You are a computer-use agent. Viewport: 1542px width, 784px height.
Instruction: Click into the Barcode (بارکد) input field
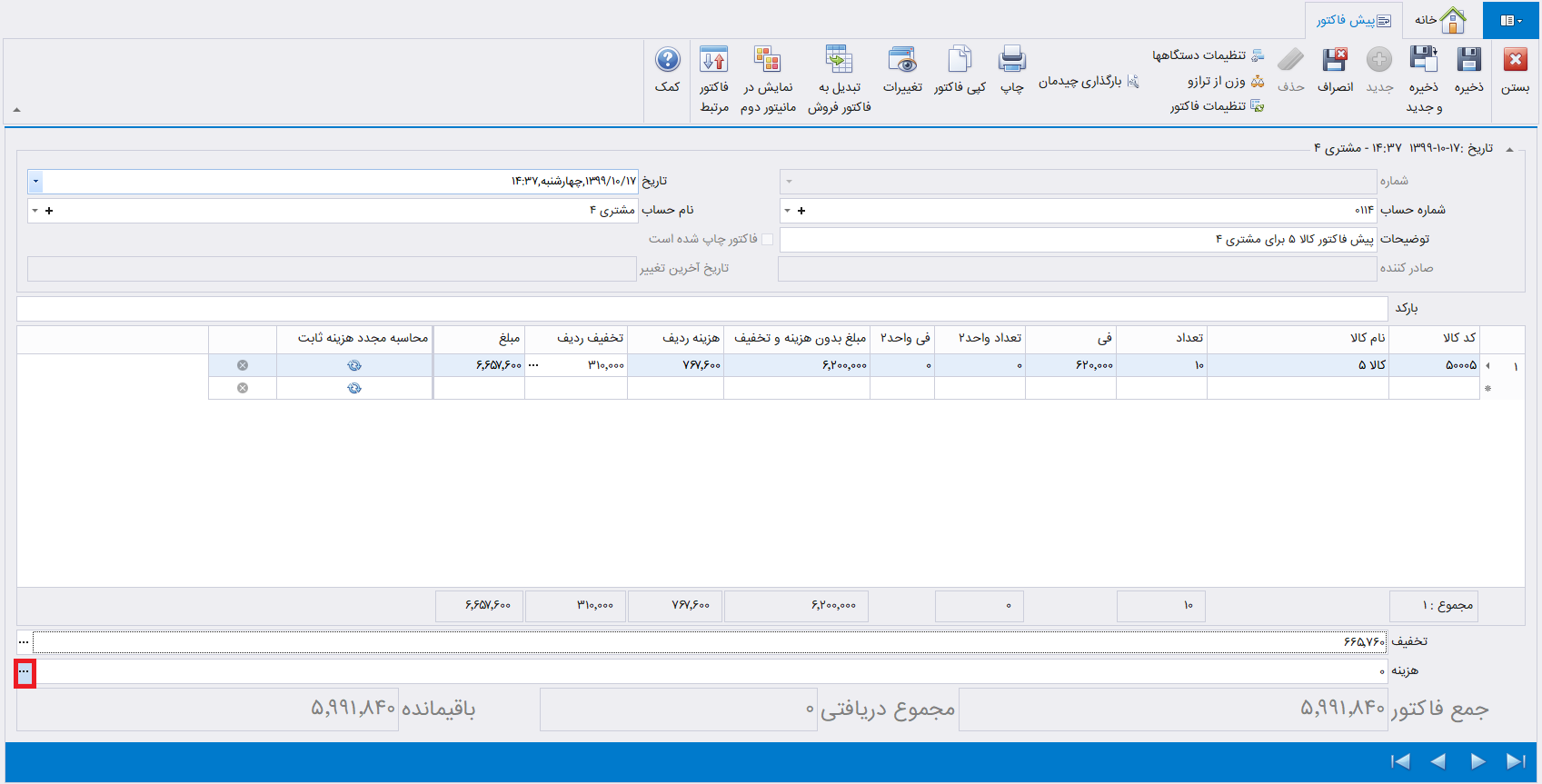pyautogui.click(x=701, y=309)
